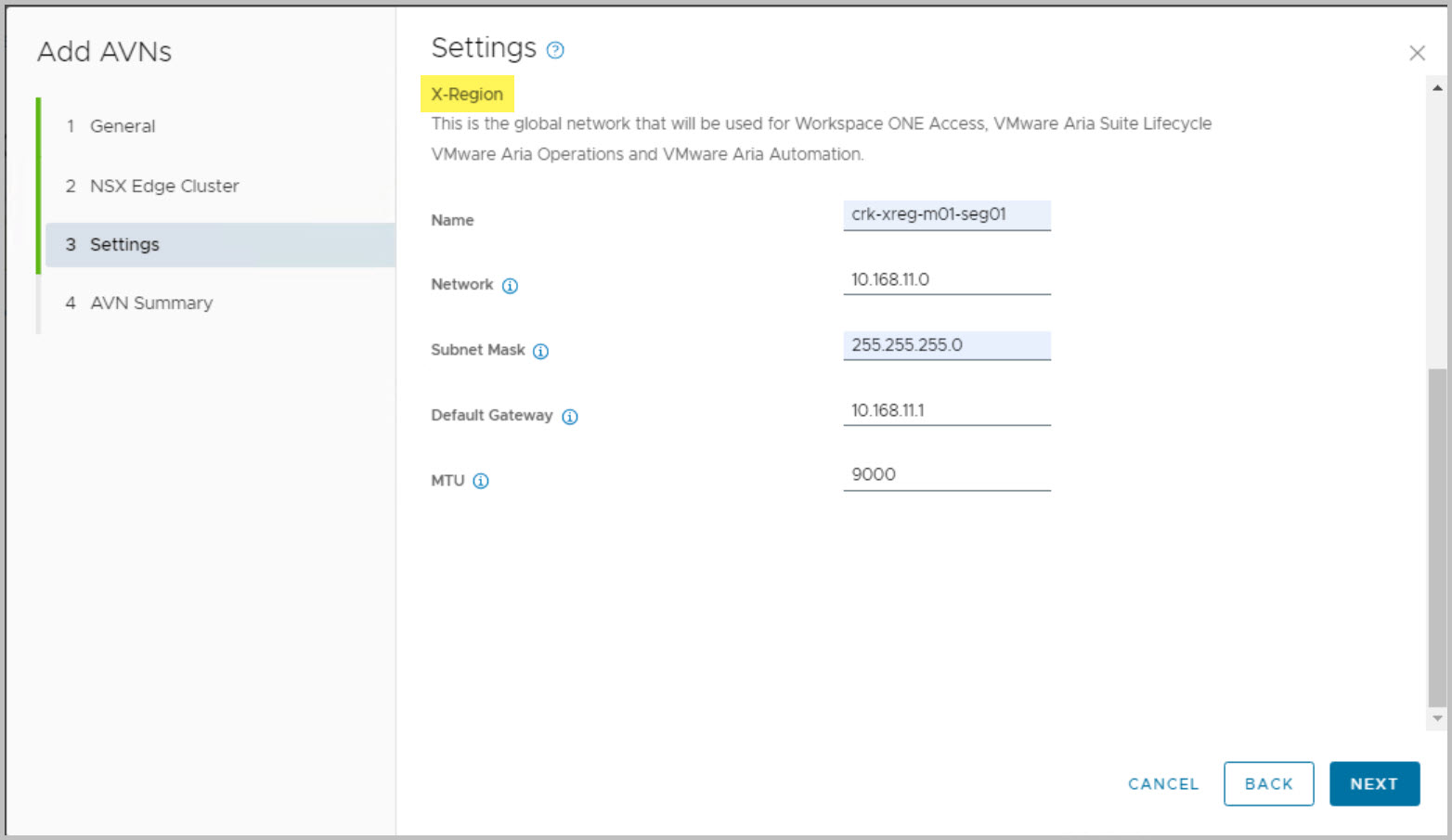The height and width of the screenshot is (840, 1452).
Task: Select the Settings wizard step
Action: click(124, 245)
